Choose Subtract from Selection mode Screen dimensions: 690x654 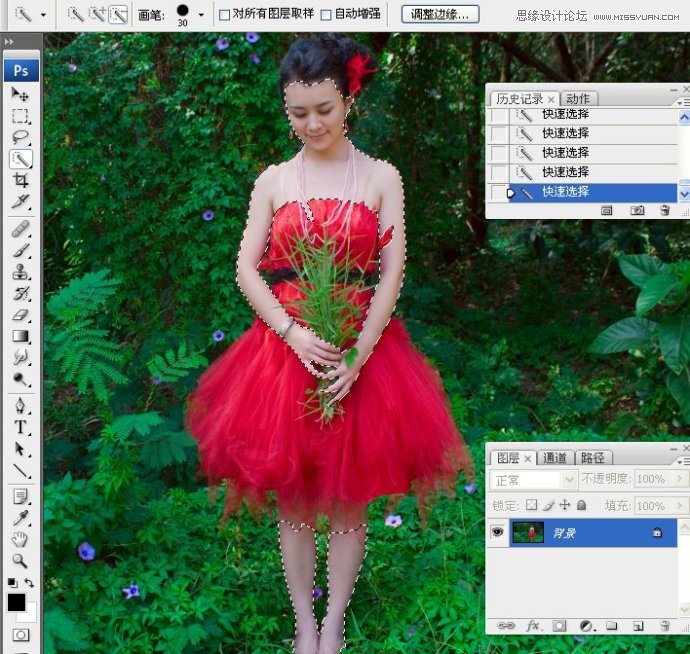[x=118, y=15]
